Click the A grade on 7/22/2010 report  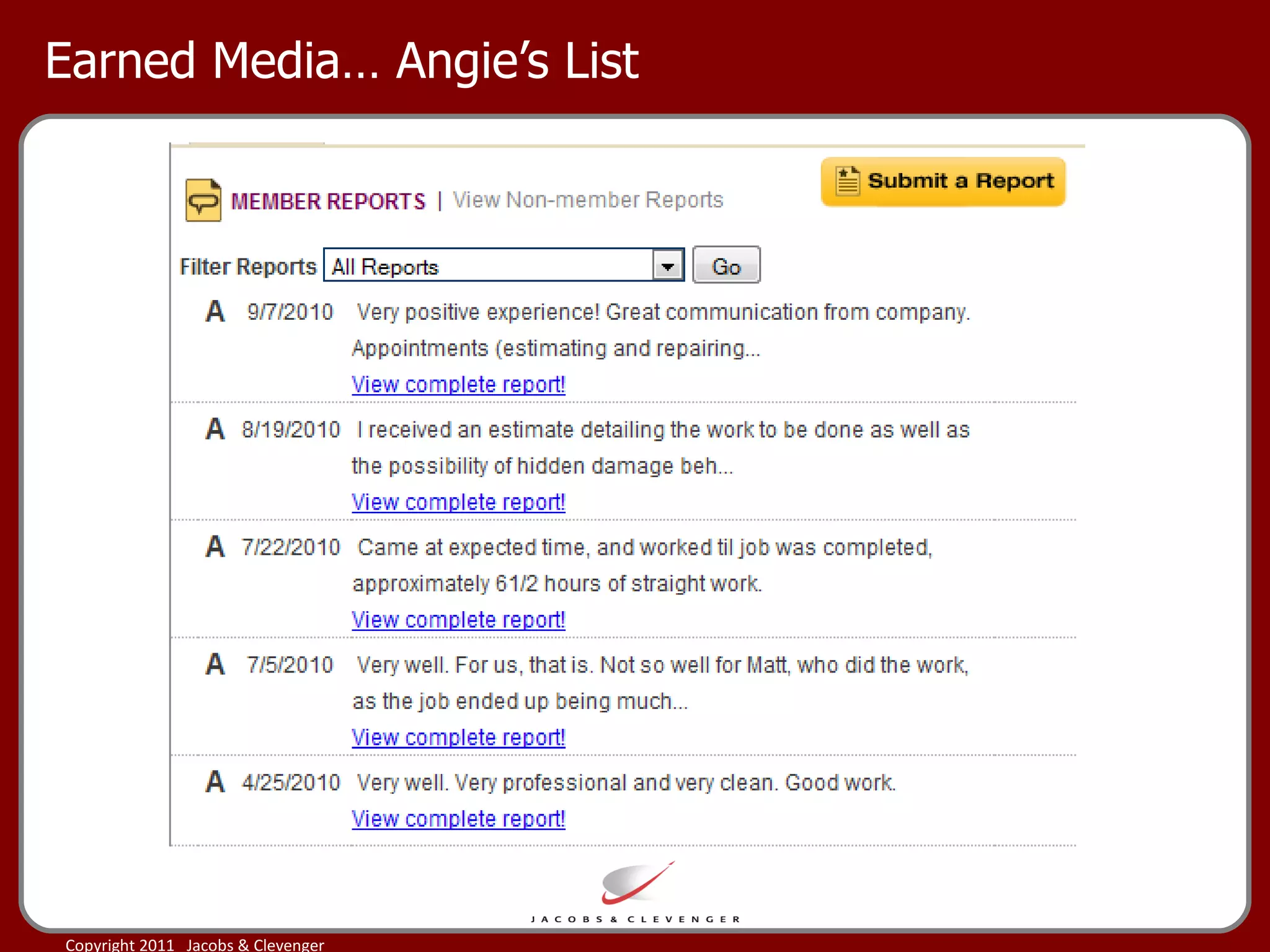215,547
